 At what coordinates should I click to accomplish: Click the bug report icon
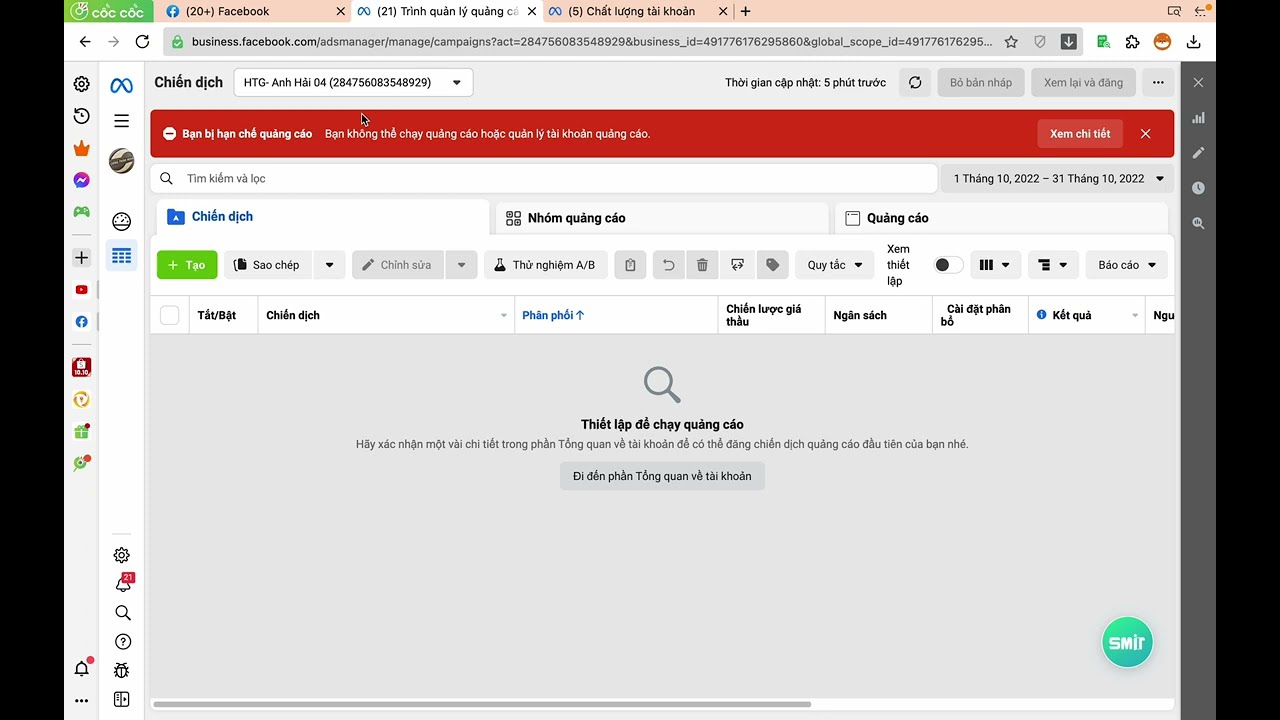coord(122,670)
